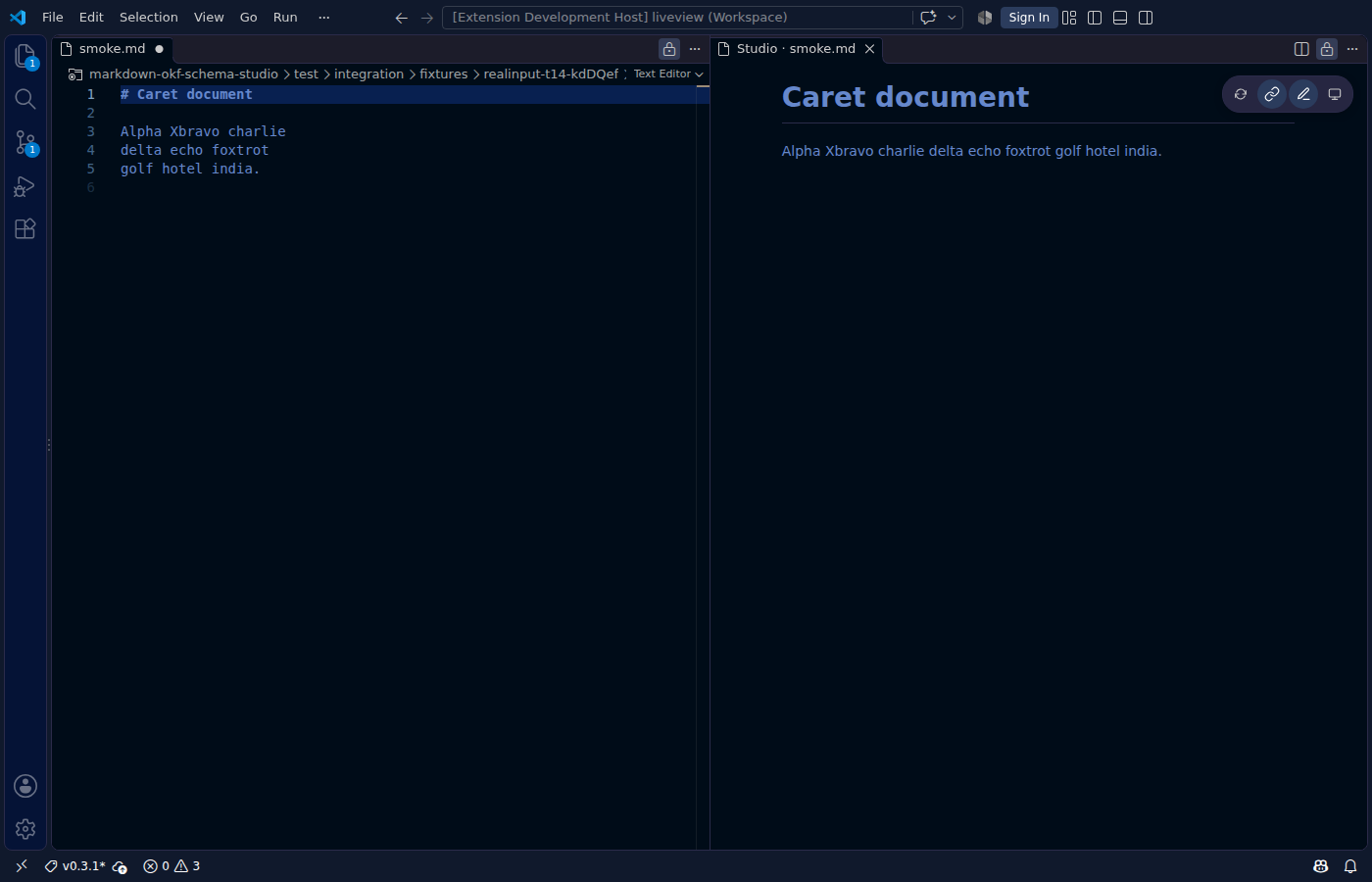Click the cloud publish icon in the status bar

pyautogui.click(x=120, y=866)
